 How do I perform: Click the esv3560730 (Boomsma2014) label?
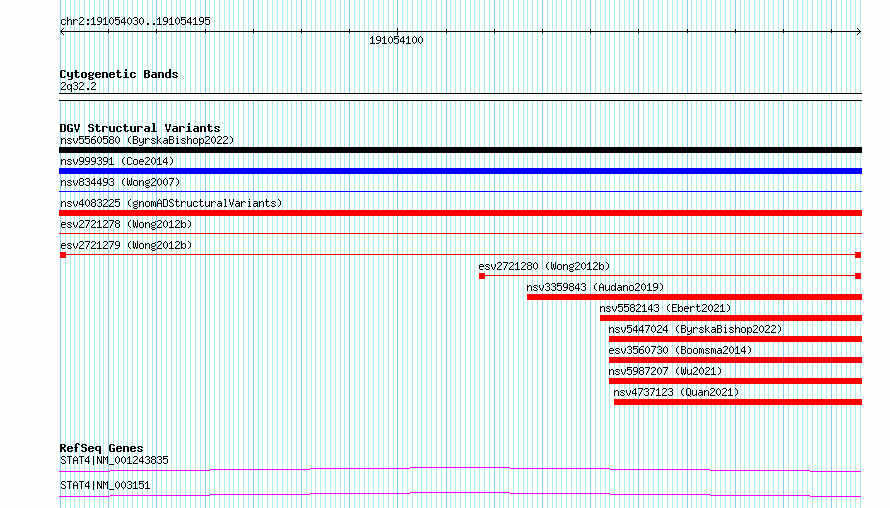pyautogui.click(x=680, y=350)
